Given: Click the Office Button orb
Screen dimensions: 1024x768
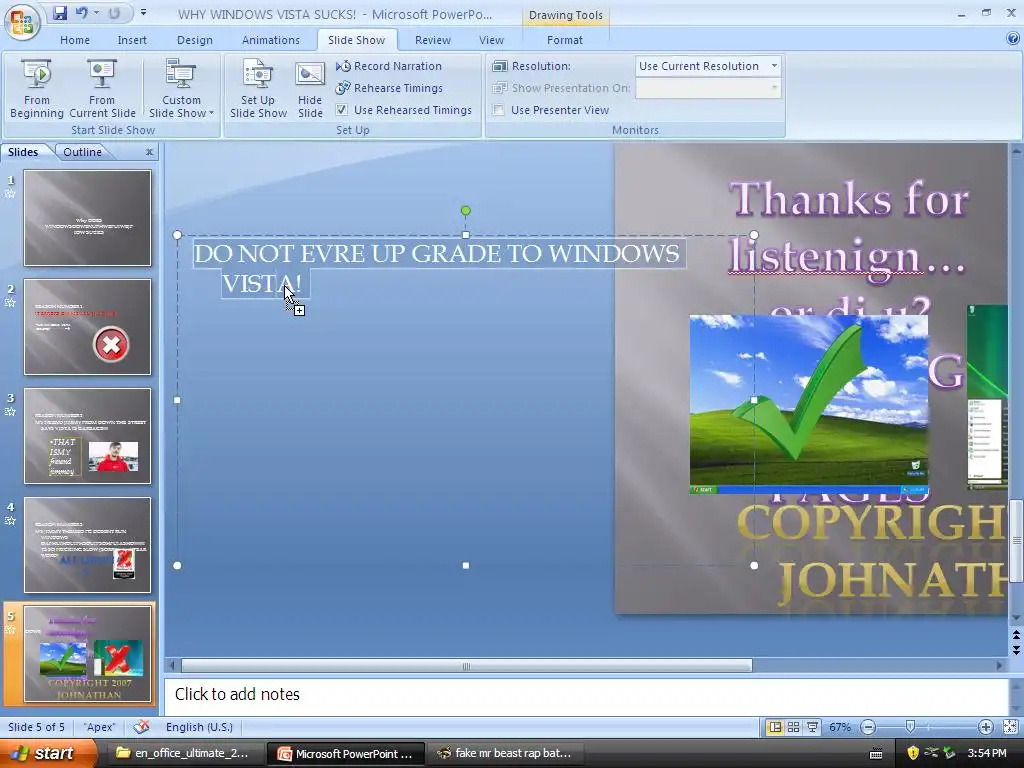Looking at the screenshot, I should click(x=22, y=22).
